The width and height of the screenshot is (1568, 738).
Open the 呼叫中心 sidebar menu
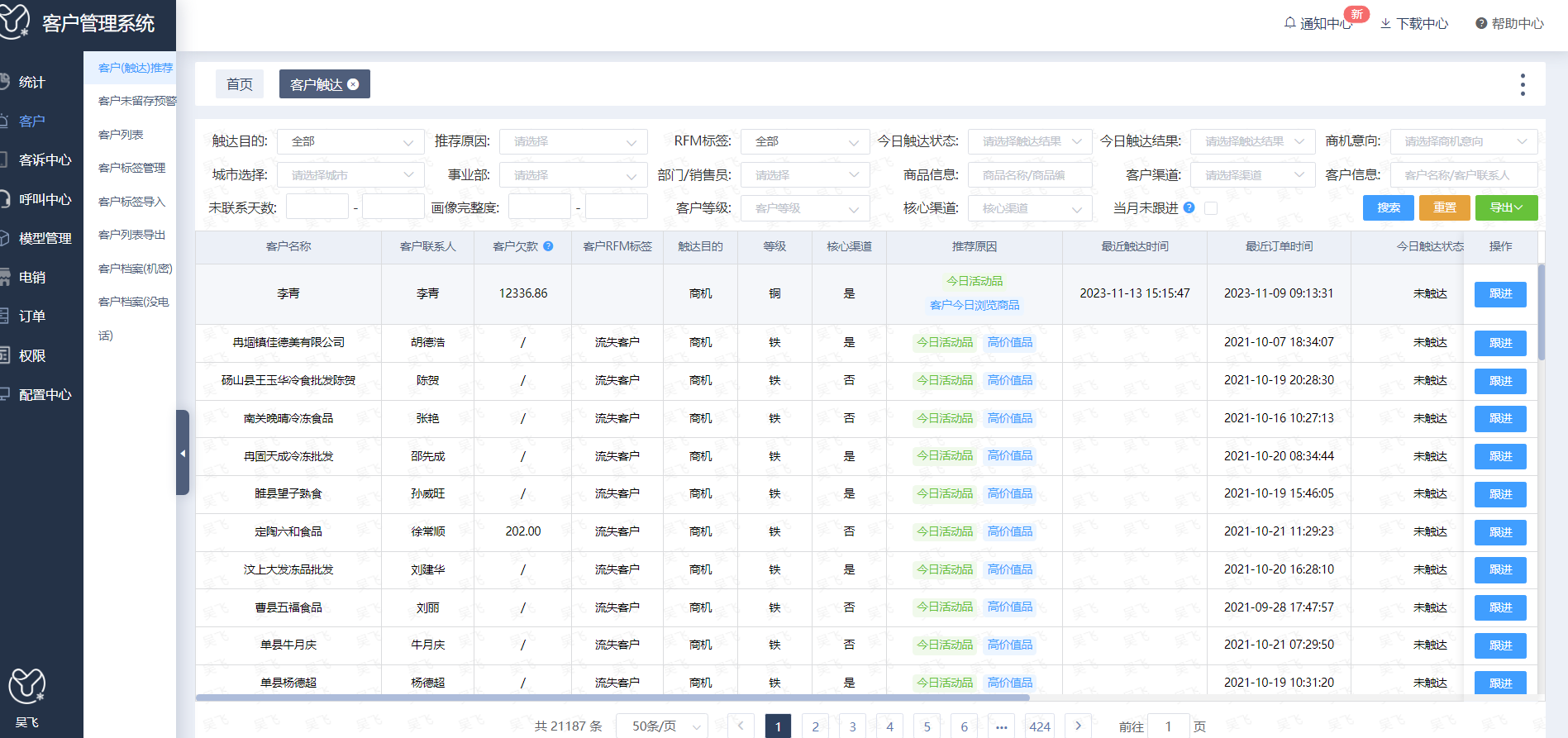click(45, 199)
